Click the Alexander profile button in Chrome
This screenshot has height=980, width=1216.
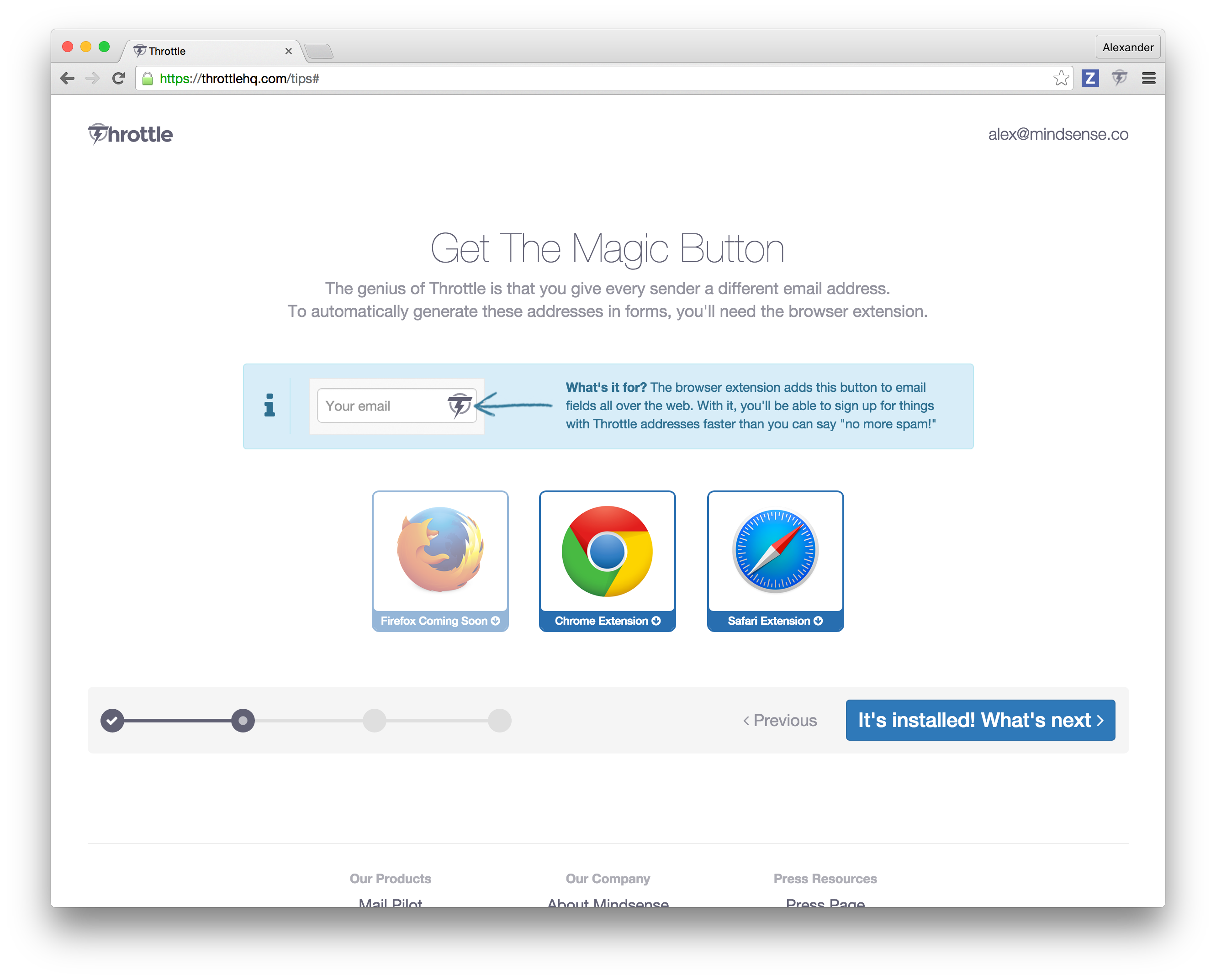(x=1127, y=47)
